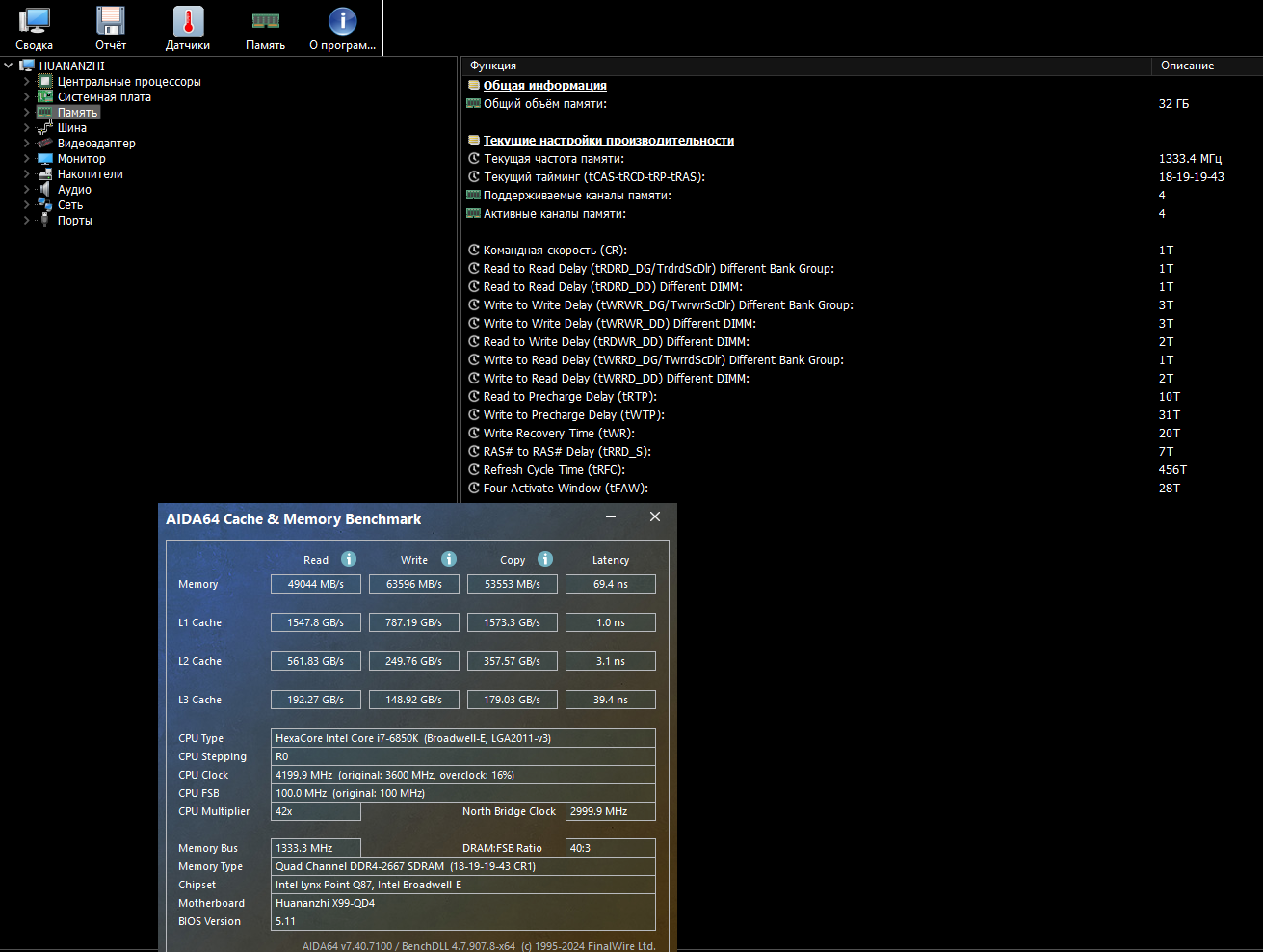1263x952 pixels.
Task: Expand the Сеть tree node
Action: coord(27,205)
